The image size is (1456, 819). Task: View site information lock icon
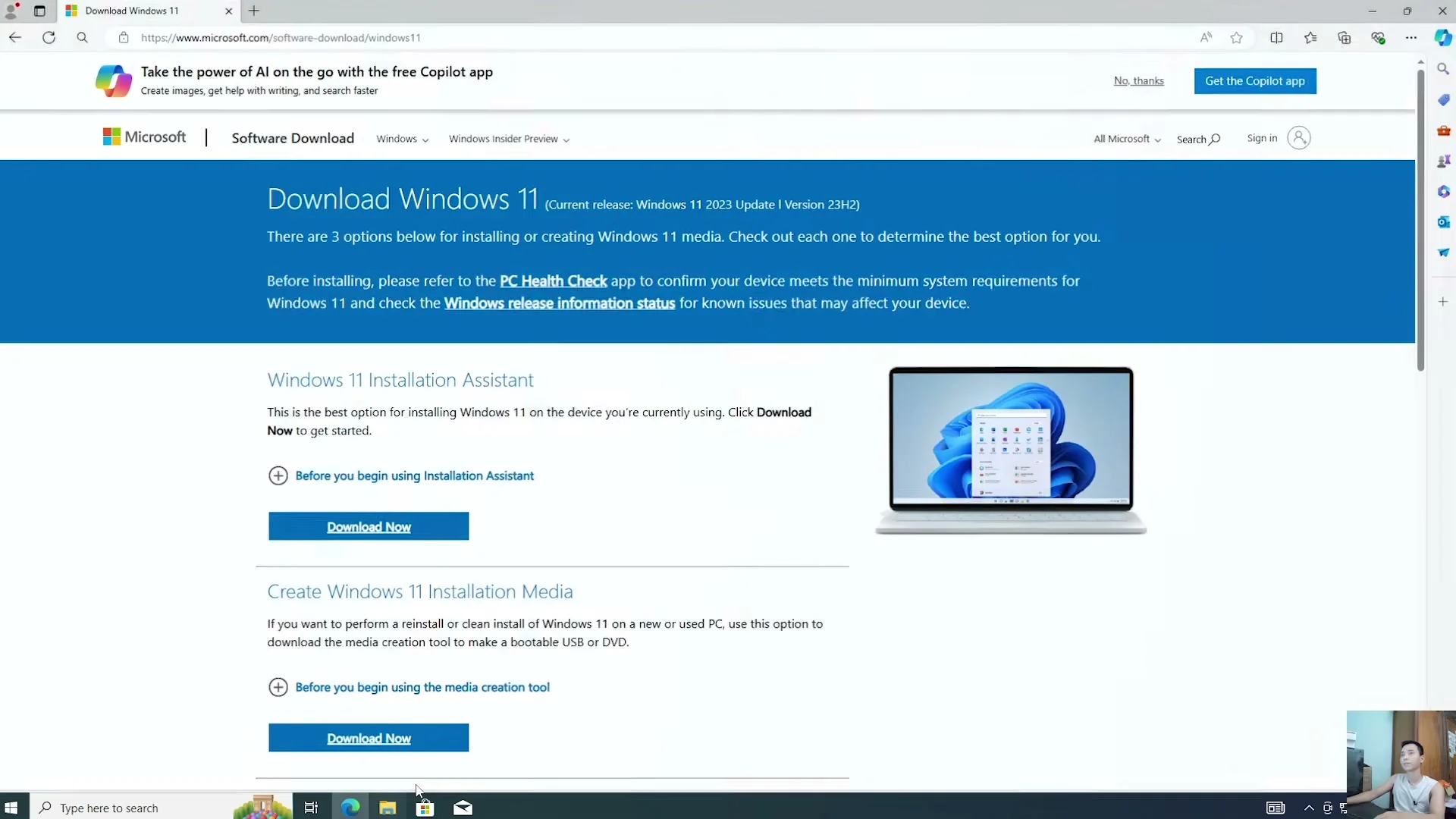click(x=124, y=37)
